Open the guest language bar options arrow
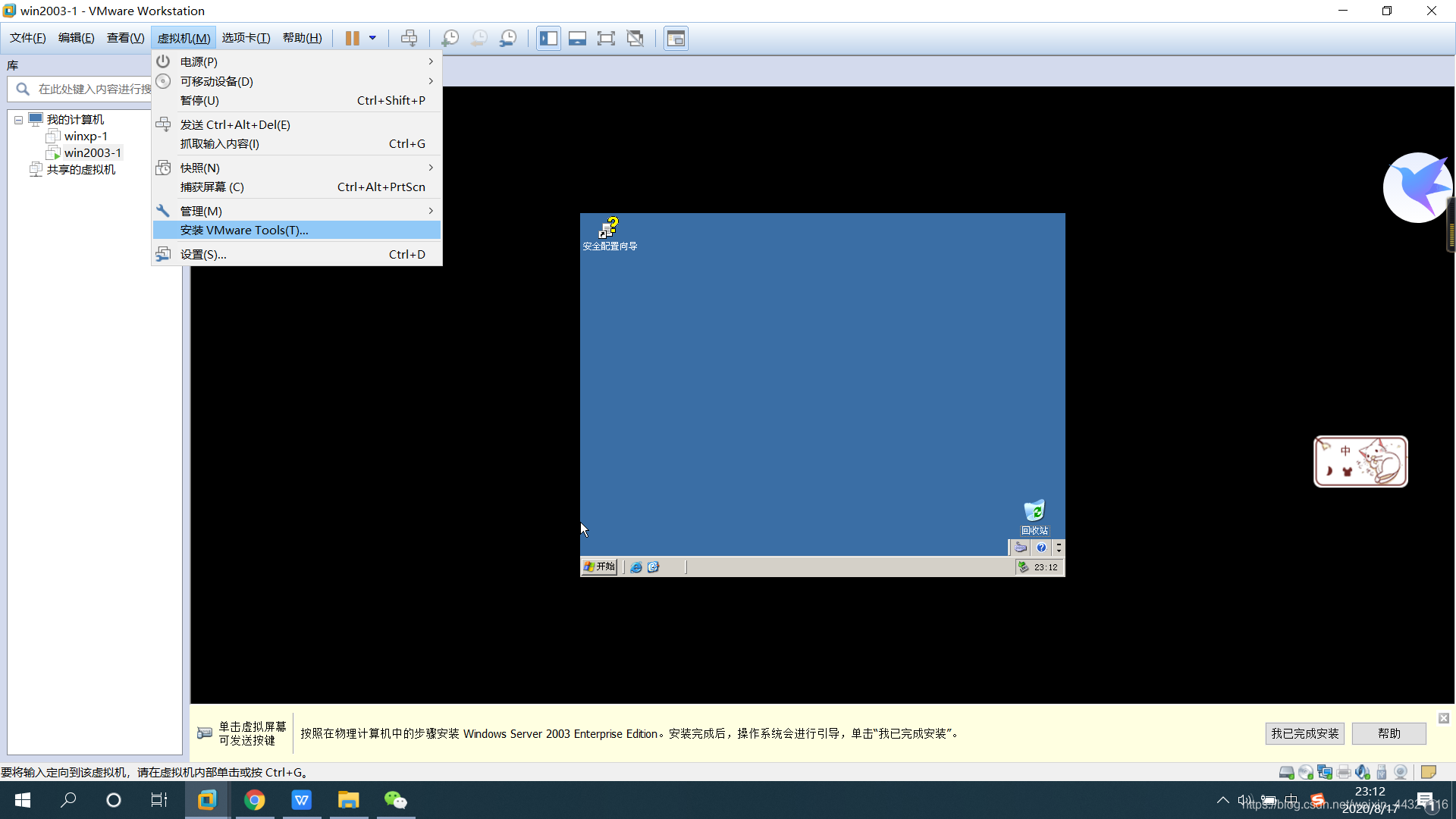This screenshot has height=819, width=1456. click(1059, 548)
